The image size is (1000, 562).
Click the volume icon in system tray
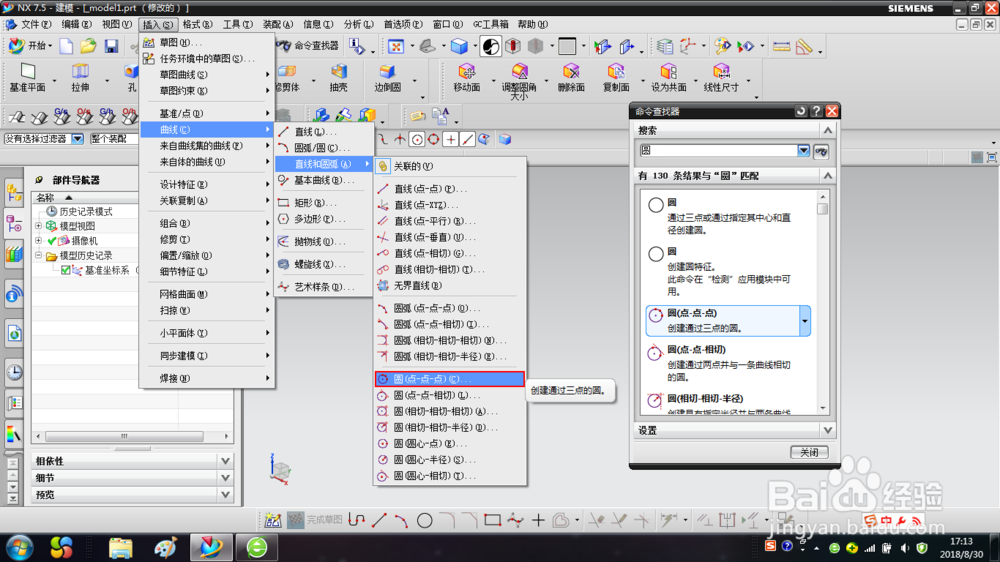click(904, 548)
